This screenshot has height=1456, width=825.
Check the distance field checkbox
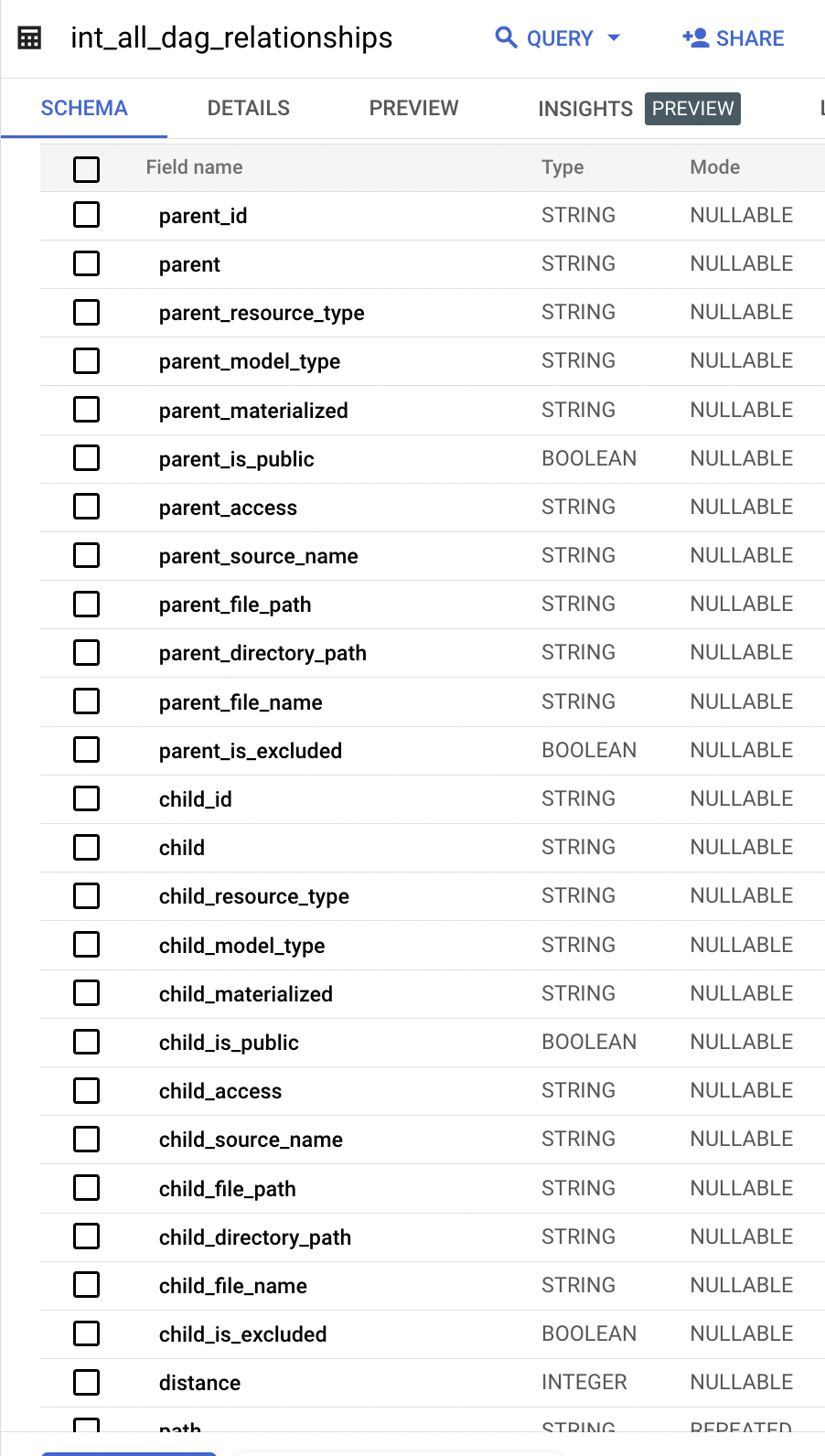86,1382
